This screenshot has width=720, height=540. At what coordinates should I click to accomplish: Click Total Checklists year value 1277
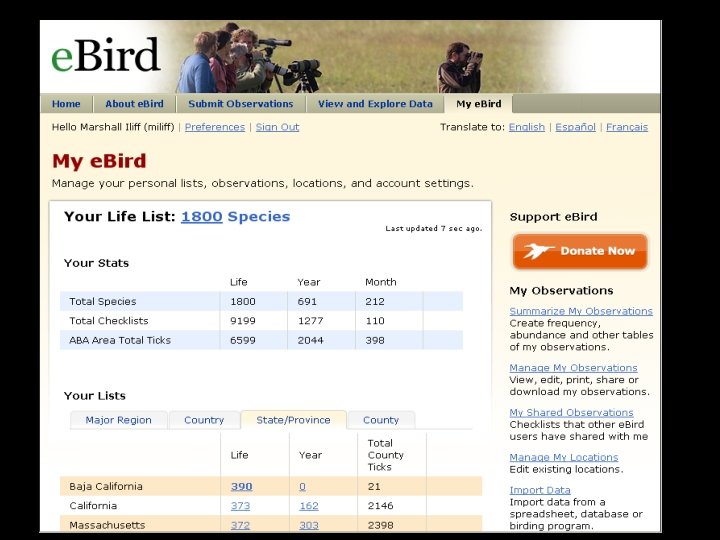(310, 321)
